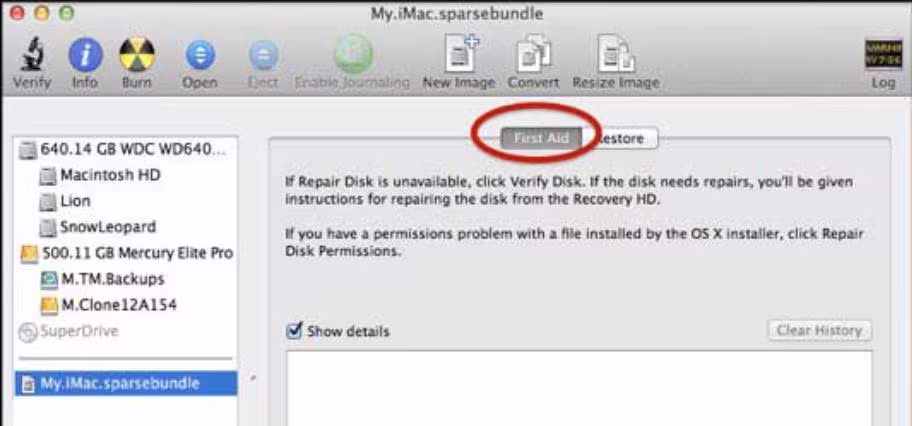Uncheck the Show details checkbox
The width and height of the screenshot is (912, 426).
(x=295, y=331)
